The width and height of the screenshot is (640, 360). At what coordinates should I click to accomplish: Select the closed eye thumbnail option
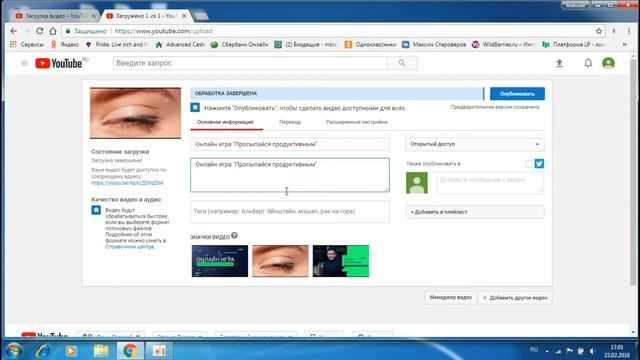pos(280,261)
